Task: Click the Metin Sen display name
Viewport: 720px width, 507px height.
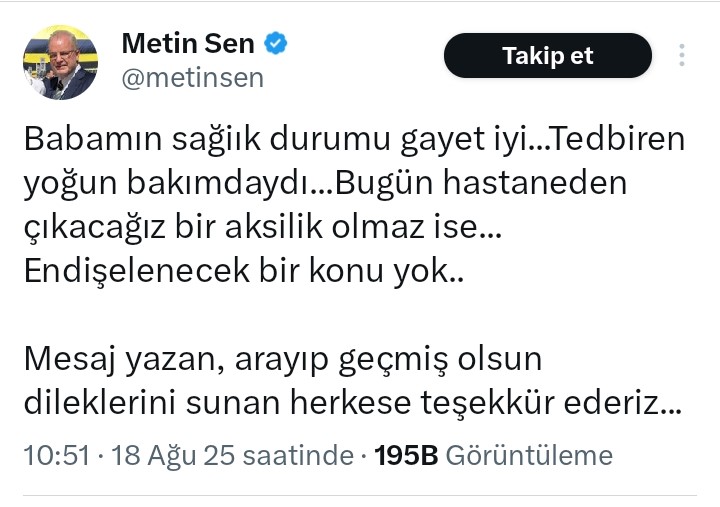Action: point(190,45)
